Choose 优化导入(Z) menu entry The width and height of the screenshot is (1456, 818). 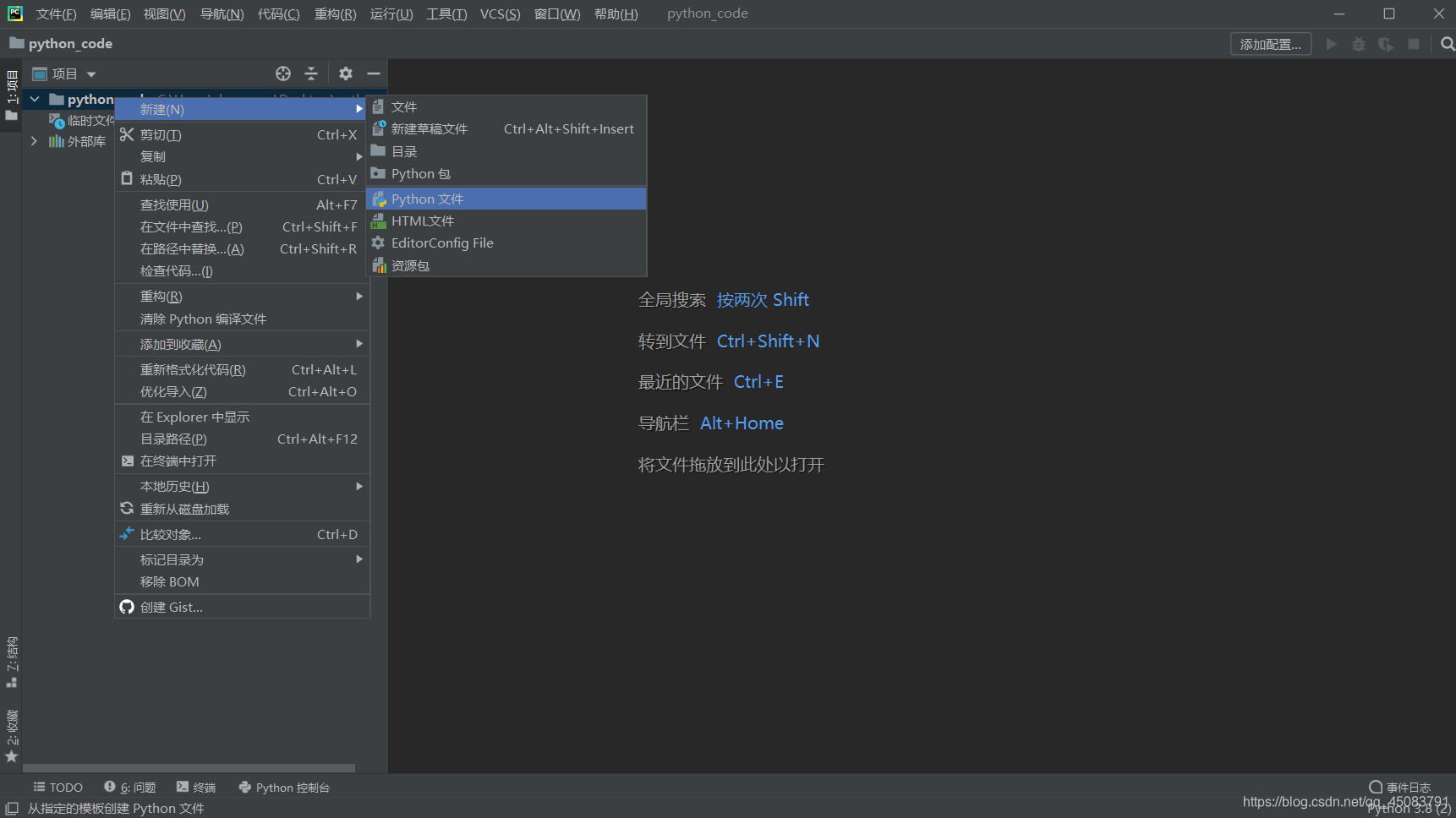pyautogui.click(x=243, y=391)
